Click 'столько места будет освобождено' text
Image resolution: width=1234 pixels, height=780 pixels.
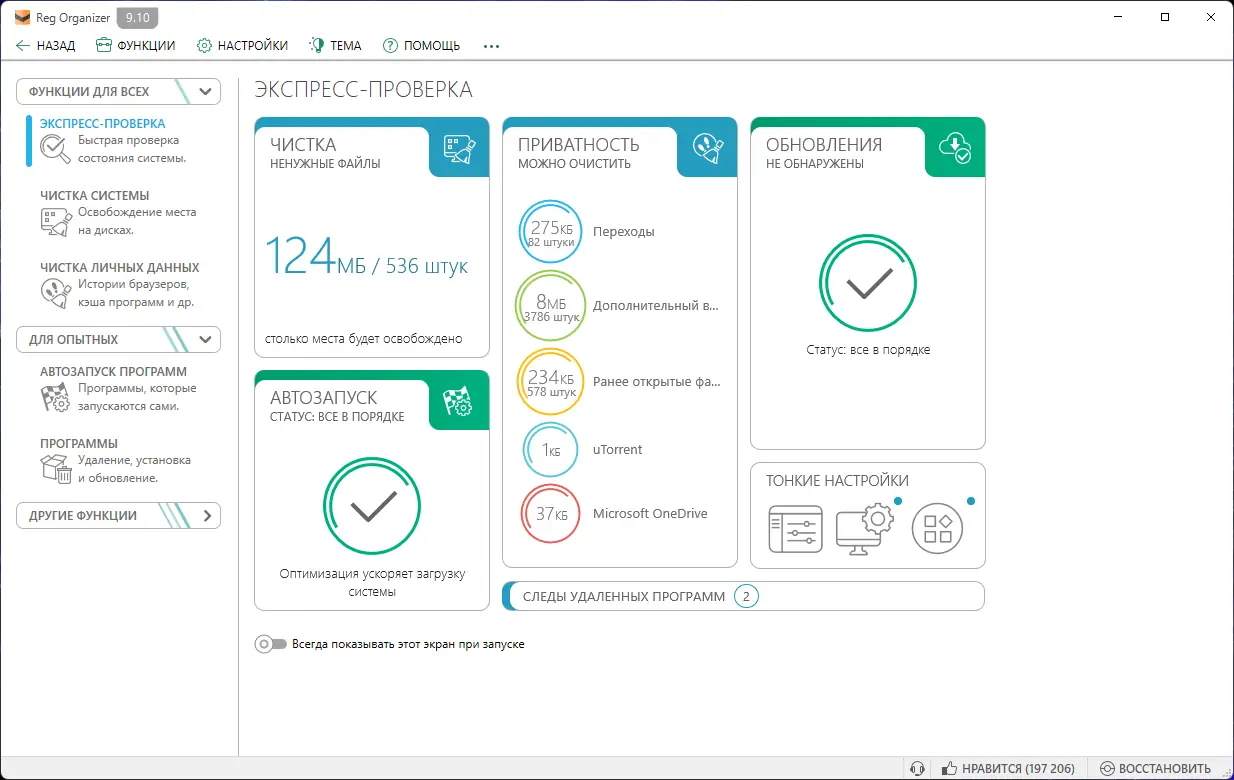click(x=364, y=339)
